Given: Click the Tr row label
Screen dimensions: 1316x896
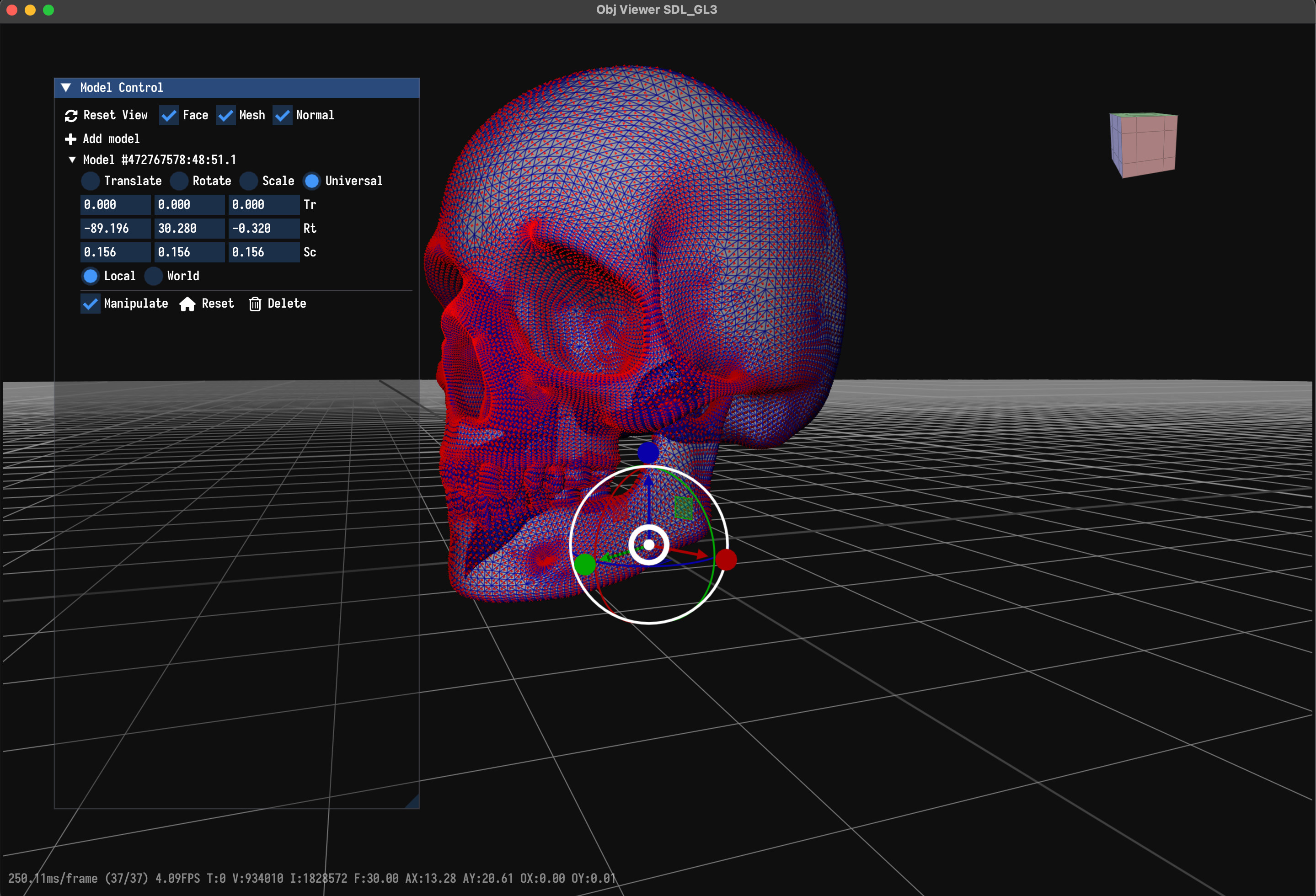Looking at the screenshot, I should (x=310, y=205).
